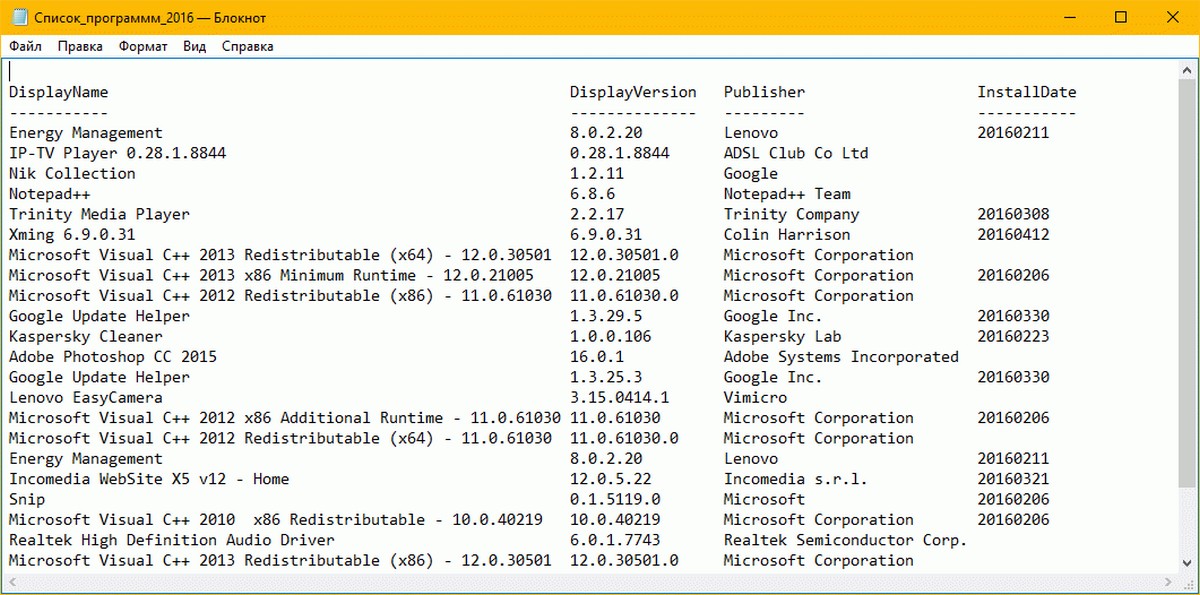Click the version 6.8.6

[593, 194]
